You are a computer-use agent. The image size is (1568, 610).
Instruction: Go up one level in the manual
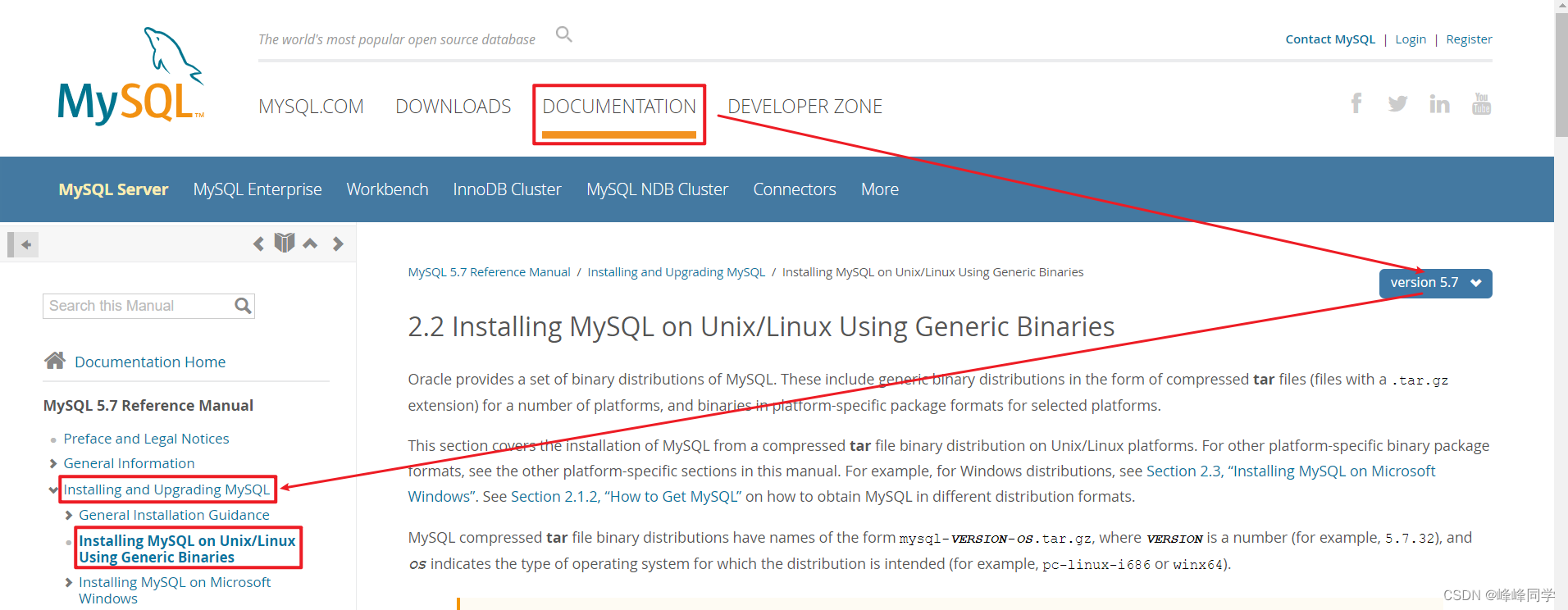pos(310,244)
